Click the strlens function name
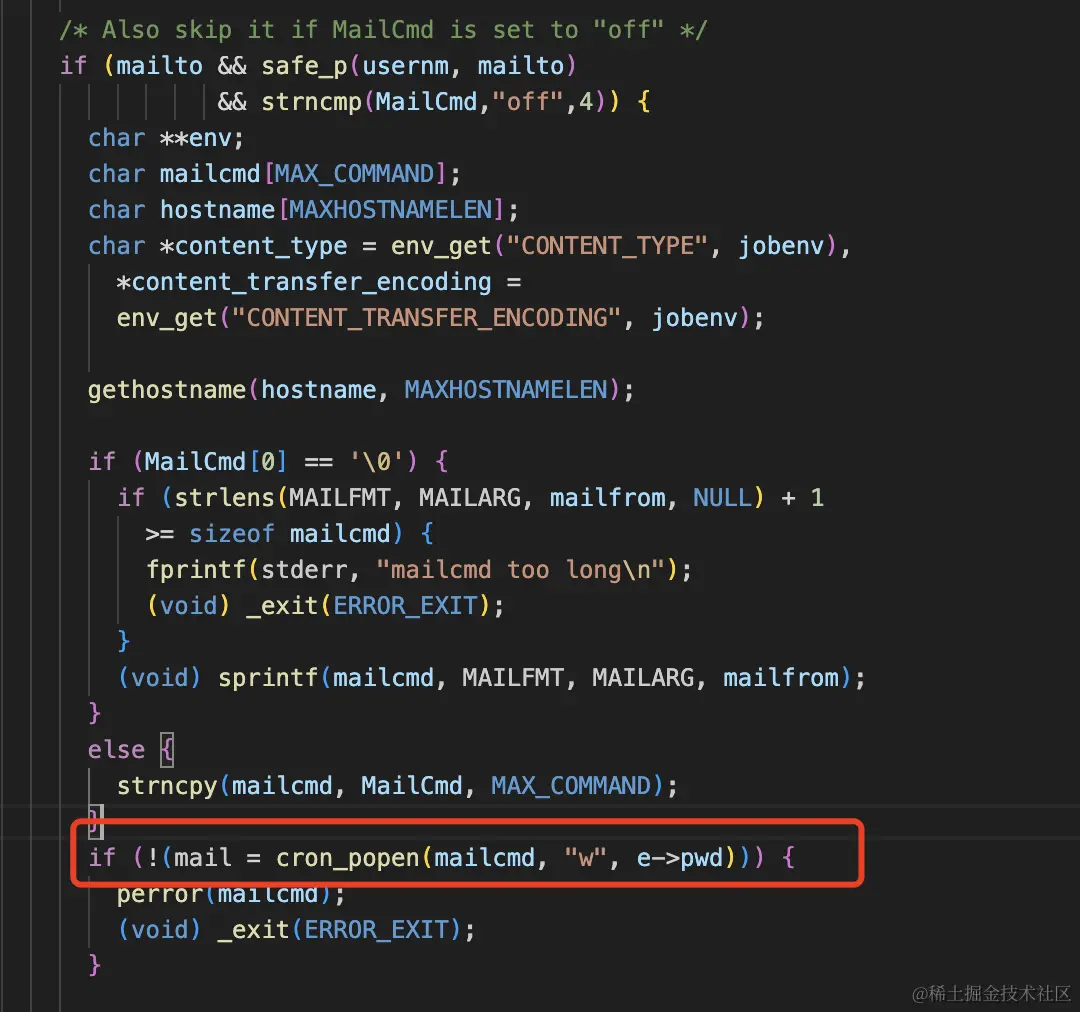Viewport: 1080px width, 1012px height. [x=225, y=498]
